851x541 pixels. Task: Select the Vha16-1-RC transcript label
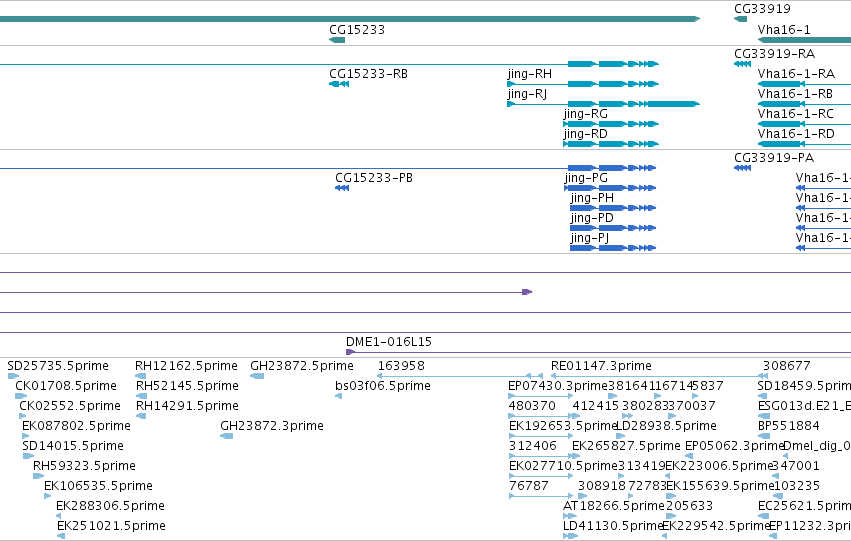coord(795,114)
